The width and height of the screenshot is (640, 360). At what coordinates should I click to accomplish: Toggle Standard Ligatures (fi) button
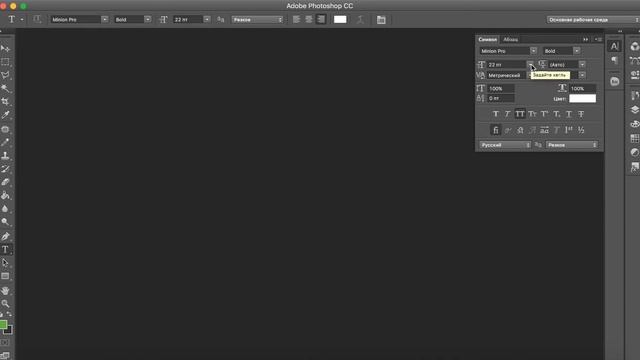[x=496, y=130]
